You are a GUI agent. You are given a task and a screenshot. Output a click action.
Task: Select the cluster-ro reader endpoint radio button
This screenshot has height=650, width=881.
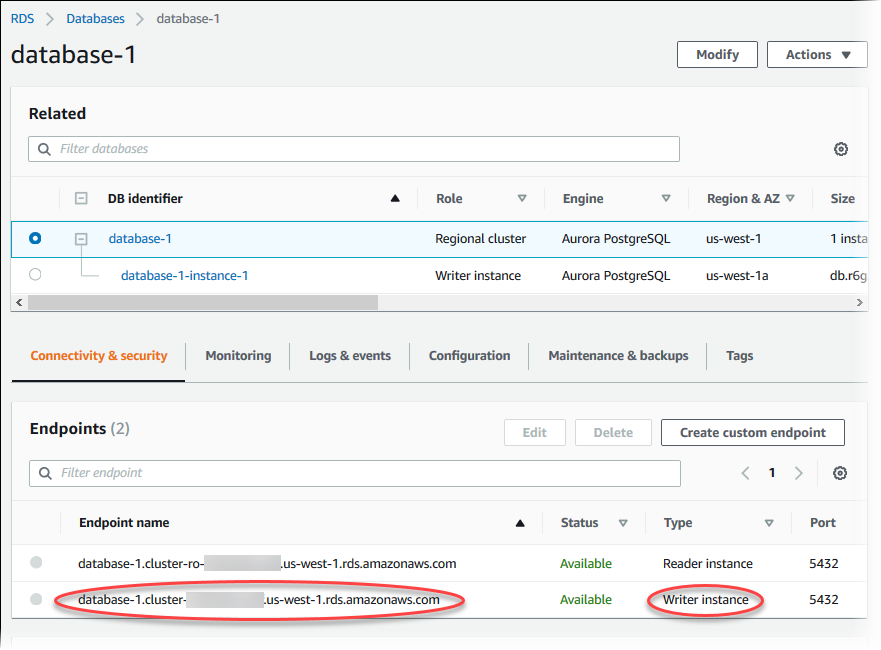(x=36, y=563)
